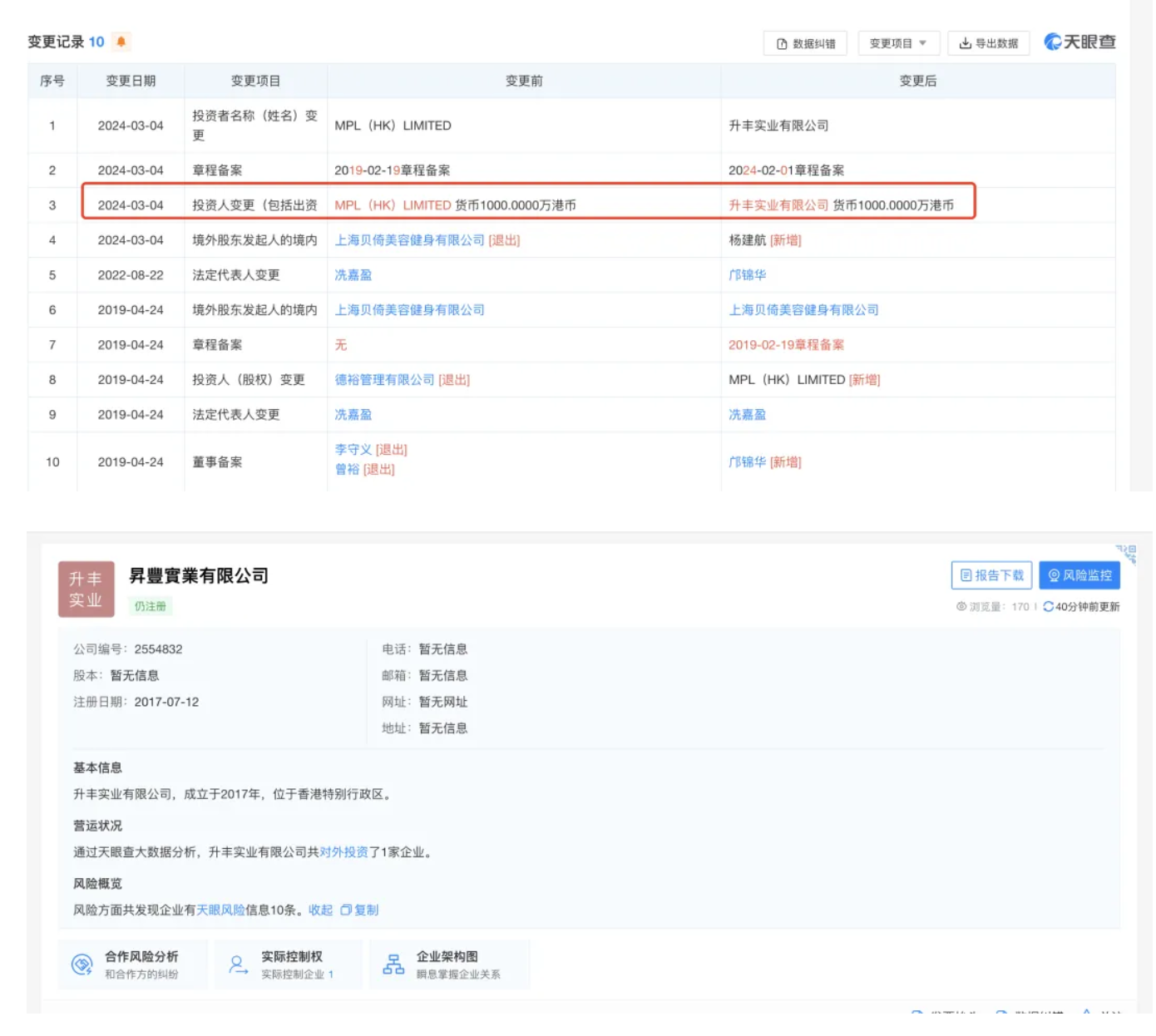Click the red 无 in row 7
The width and height of the screenshot is (1156, 1036).
click(x=341, y=345)
